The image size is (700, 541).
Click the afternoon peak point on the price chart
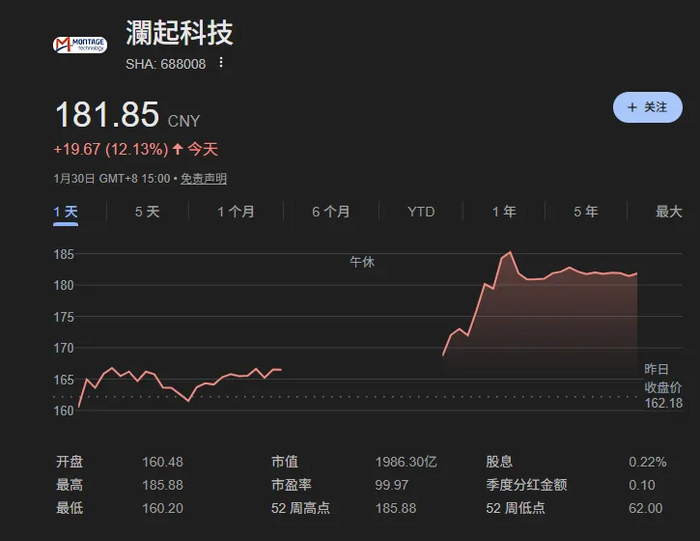pyautogui.click(x=510, y=253)
